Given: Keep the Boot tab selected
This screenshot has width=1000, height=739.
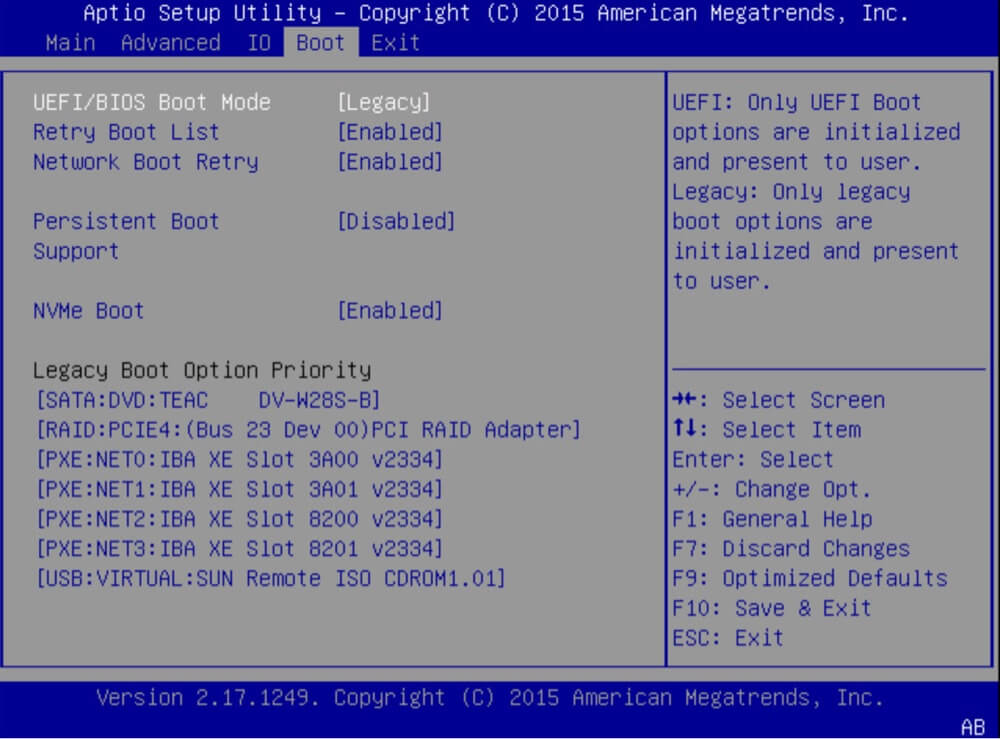Looking at the screenshot, I should pos(319,42).
